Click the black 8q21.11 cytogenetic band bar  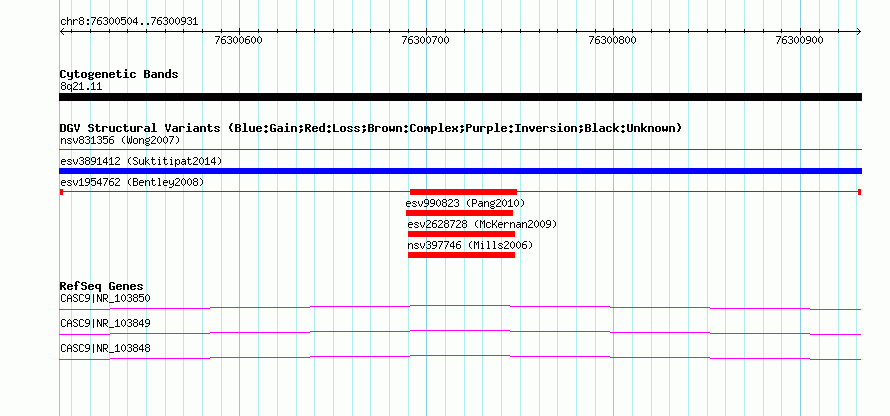(x=460, y=97)
